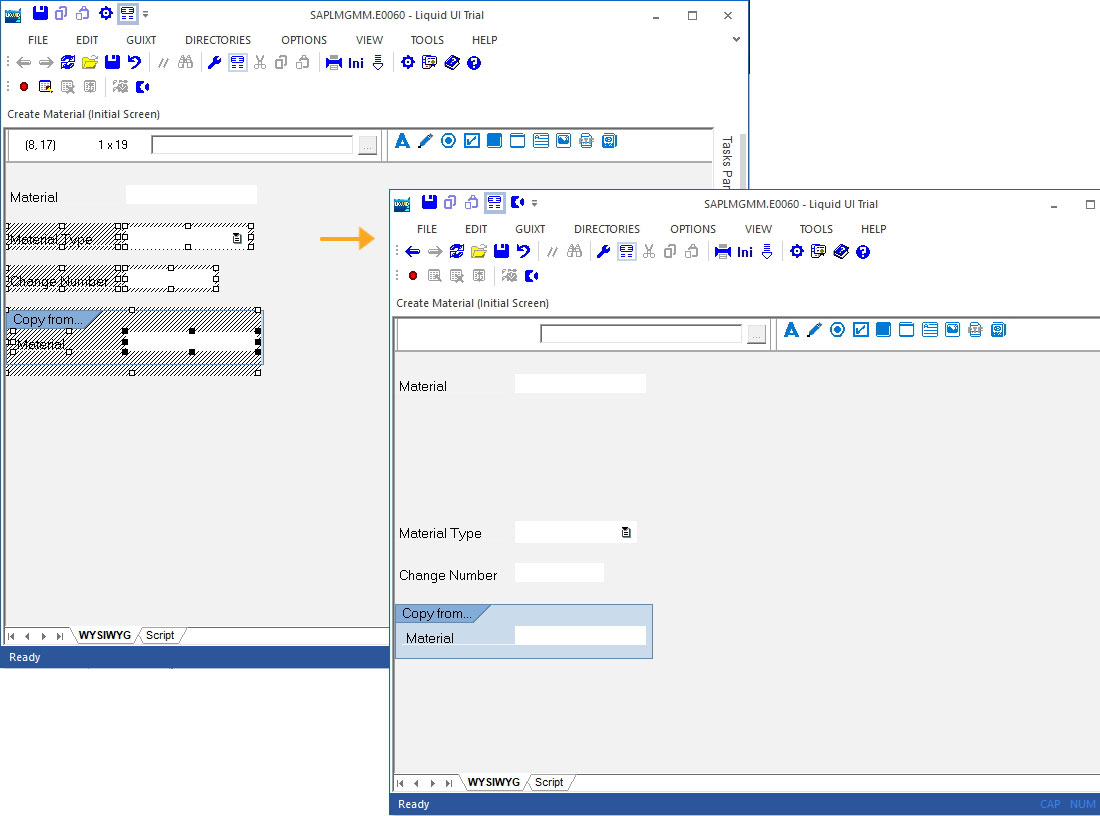Click the Change Number input field in the front window
Image resolution: width=1100 pixels, height=816 pixels.
click(x=559, y=573)
